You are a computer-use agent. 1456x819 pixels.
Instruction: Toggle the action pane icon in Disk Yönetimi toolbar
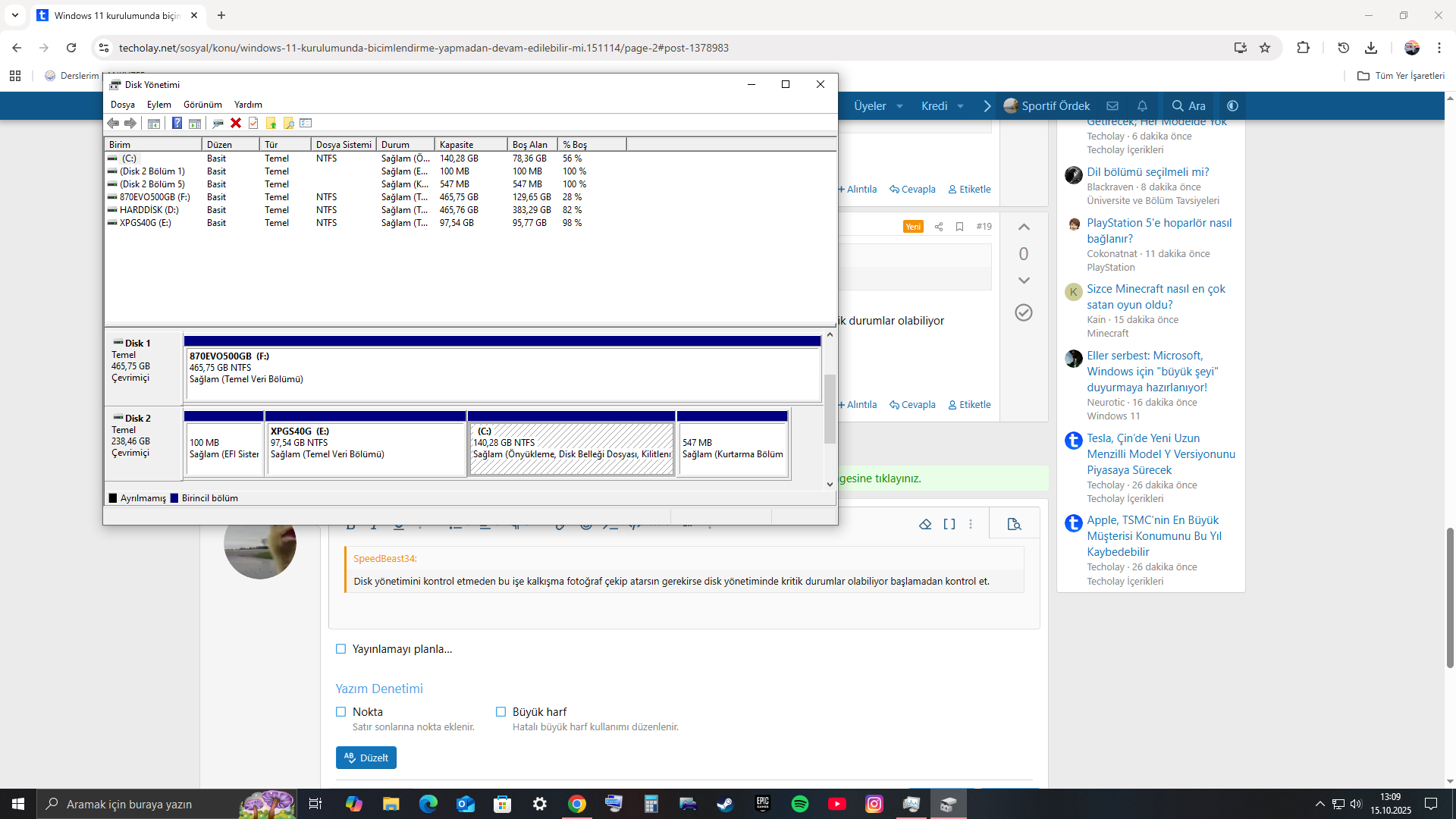click(195, 123)
